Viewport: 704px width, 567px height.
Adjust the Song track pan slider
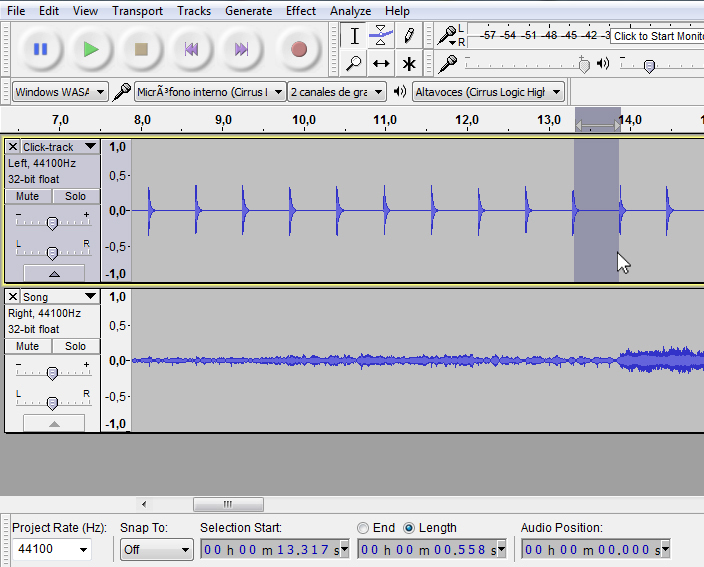pyautogui.click(x=53, y=403)
